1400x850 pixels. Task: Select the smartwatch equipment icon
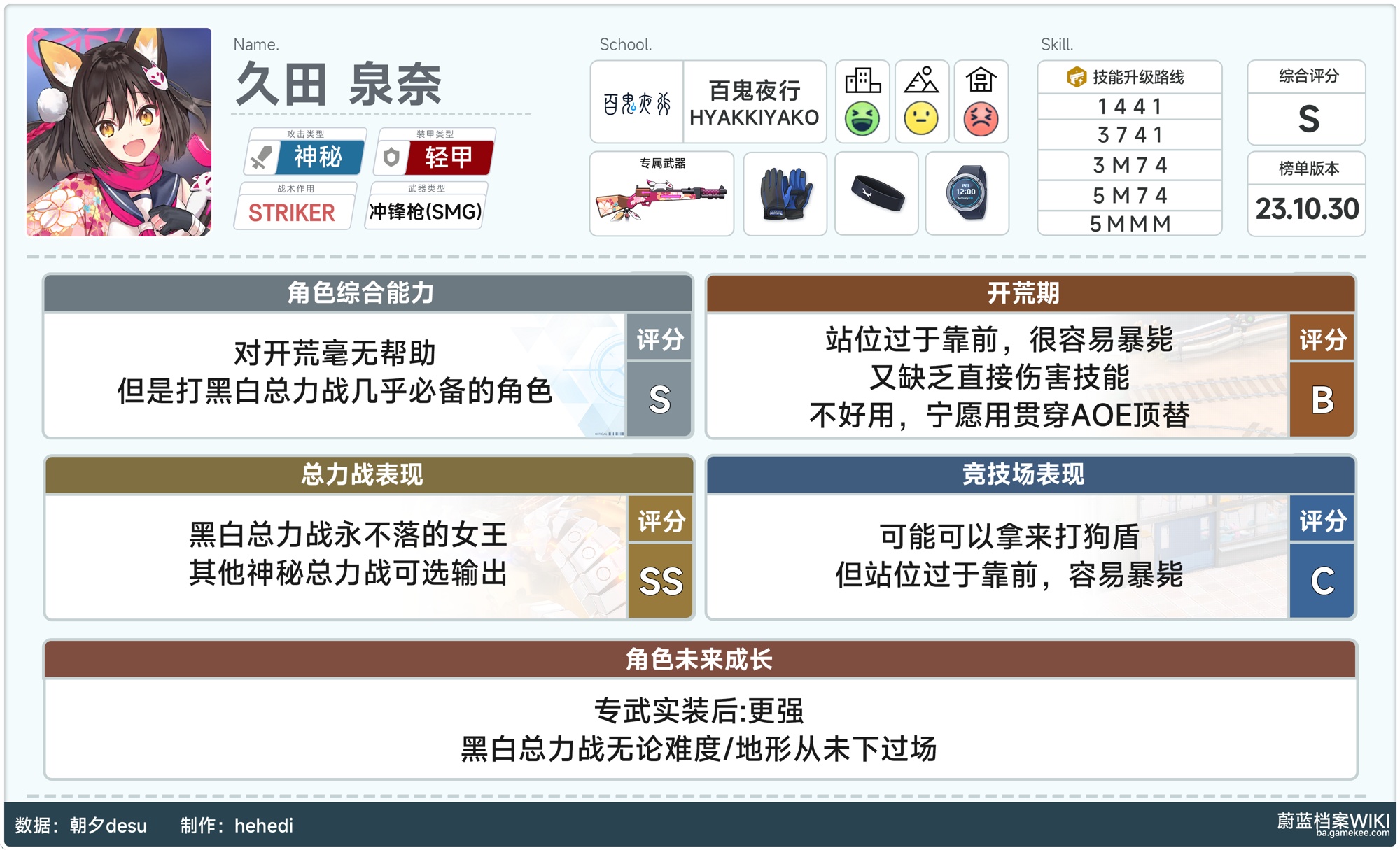click(967, 194)
